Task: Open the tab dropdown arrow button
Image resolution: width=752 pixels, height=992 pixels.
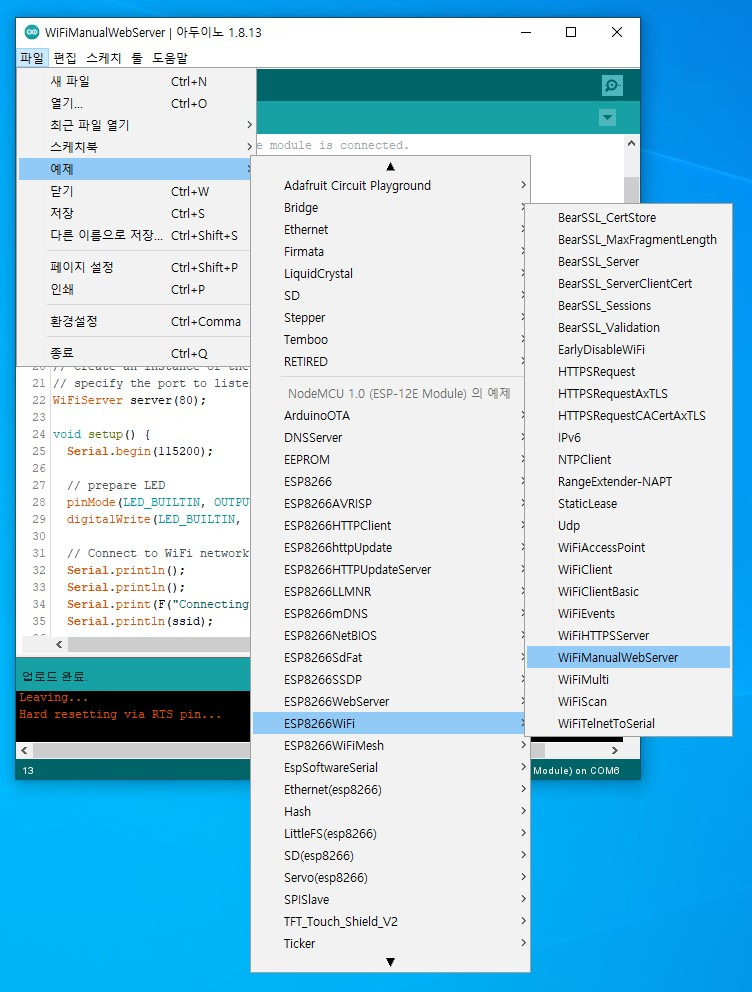Action: pos(607,118)
